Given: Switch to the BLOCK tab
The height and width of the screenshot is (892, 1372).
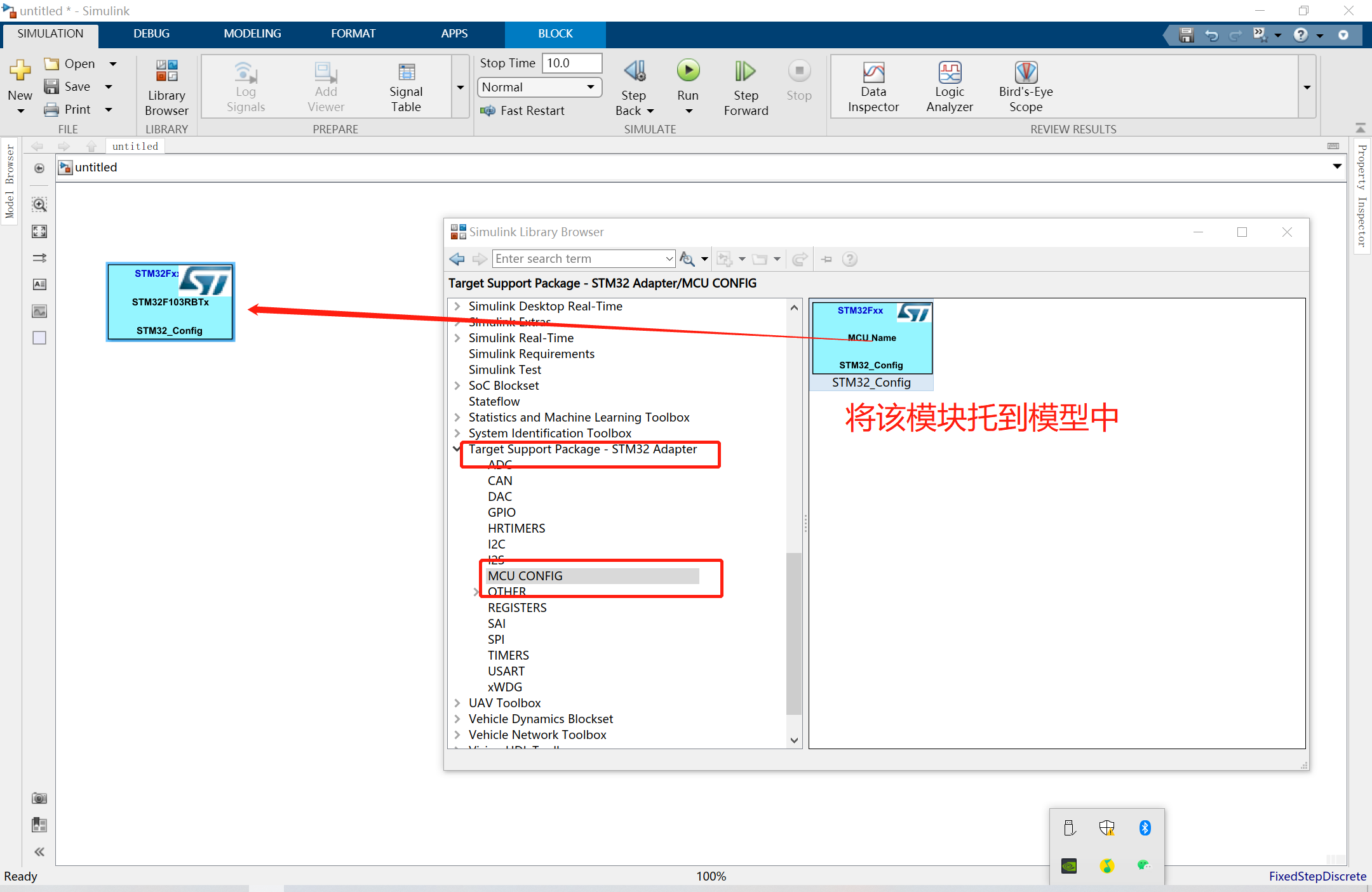Looking at the screenshot, I should pyautogui.click(x=555, y=34).
